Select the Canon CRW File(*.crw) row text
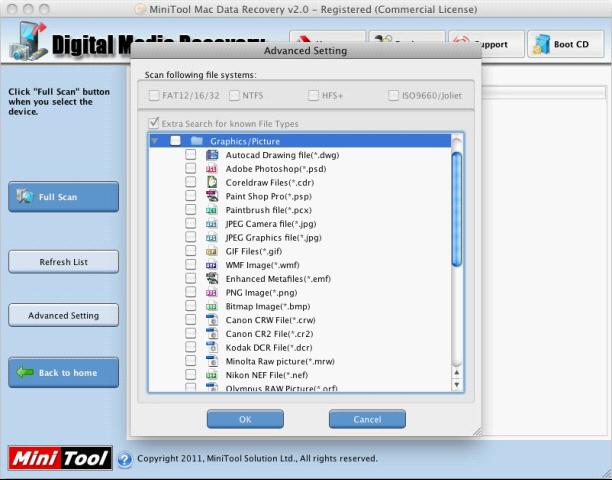The width and height of the screenshot is (612, 480). pos(270,320)
